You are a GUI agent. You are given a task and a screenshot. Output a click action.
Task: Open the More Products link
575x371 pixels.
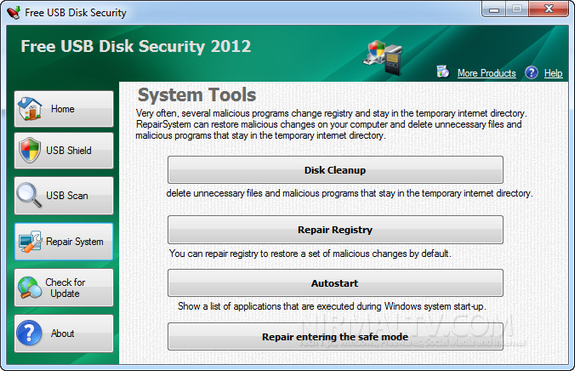[487, 73]
